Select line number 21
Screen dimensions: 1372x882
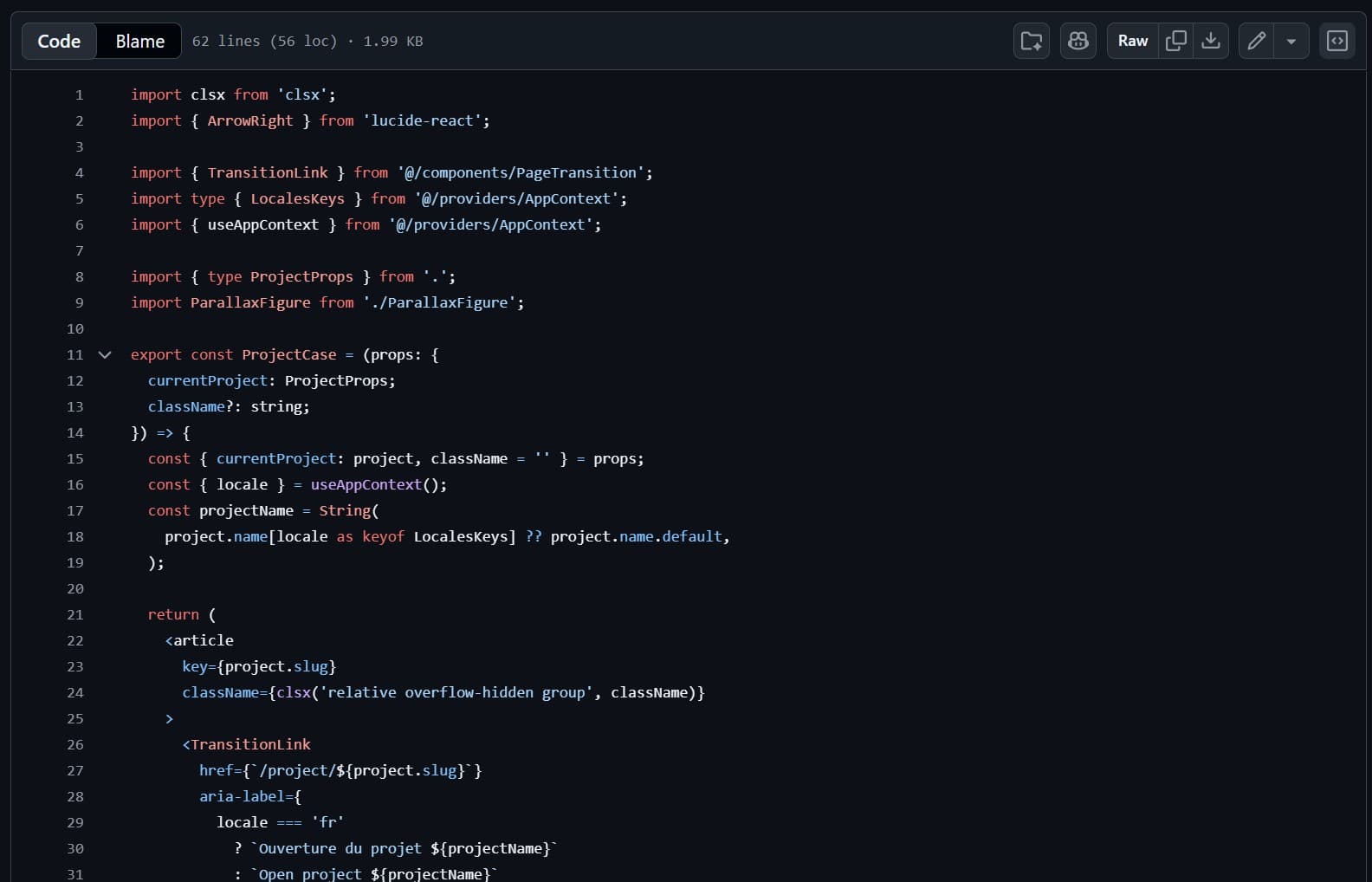[75, 614]
